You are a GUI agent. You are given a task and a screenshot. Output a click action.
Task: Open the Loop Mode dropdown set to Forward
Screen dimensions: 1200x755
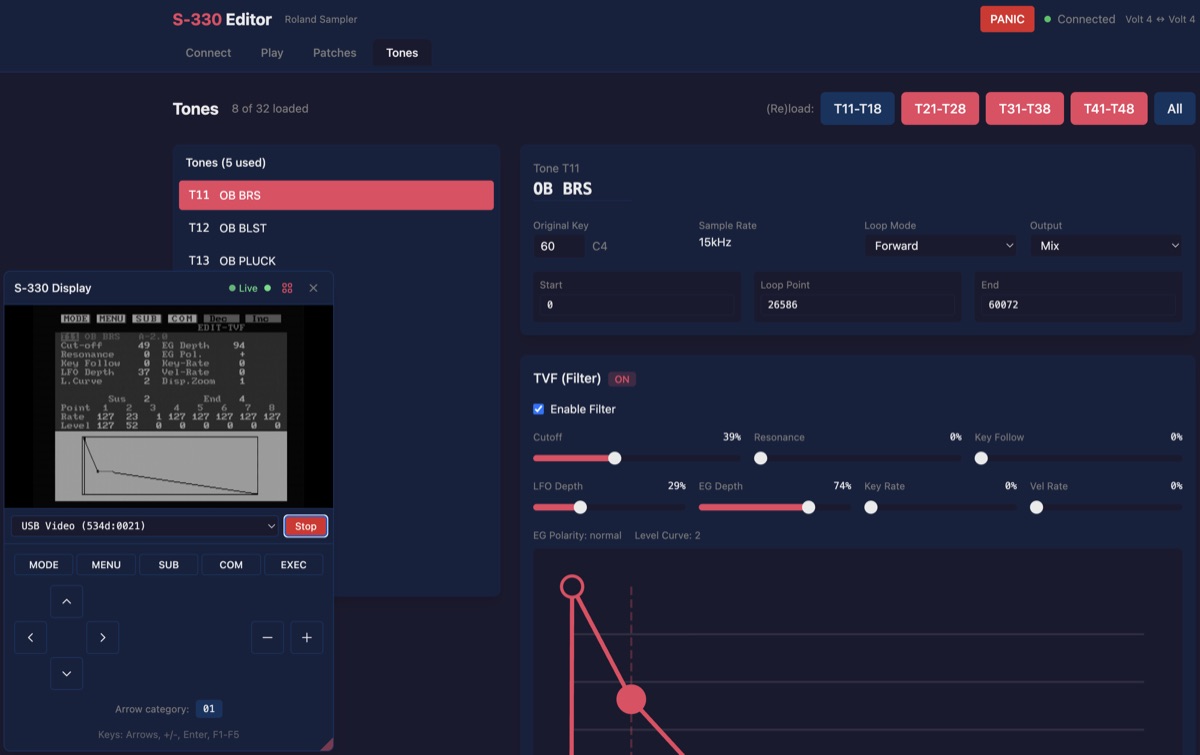point(939,245)
